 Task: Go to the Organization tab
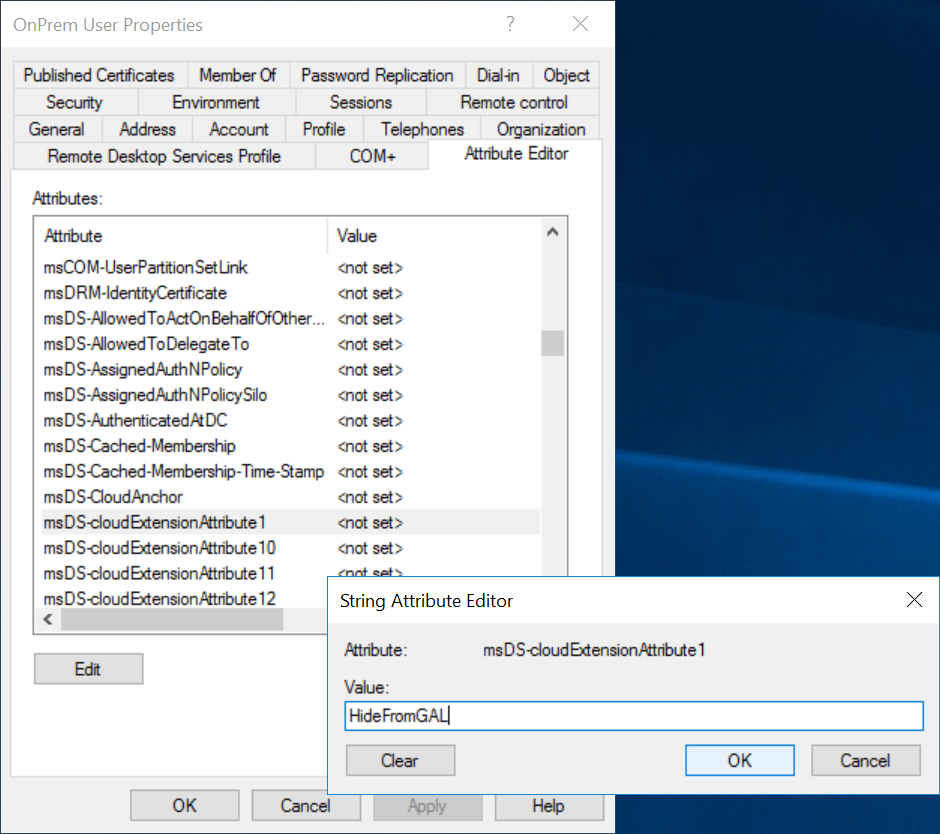(x=540, y=129)
